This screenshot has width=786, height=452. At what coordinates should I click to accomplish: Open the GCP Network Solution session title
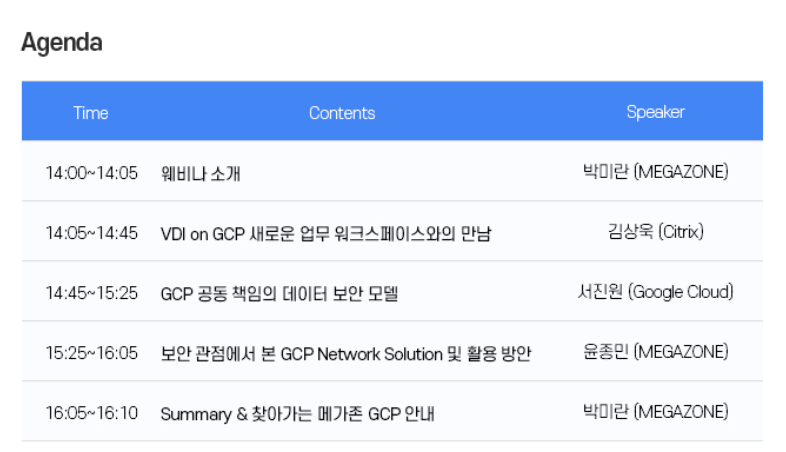coord(346,354)
